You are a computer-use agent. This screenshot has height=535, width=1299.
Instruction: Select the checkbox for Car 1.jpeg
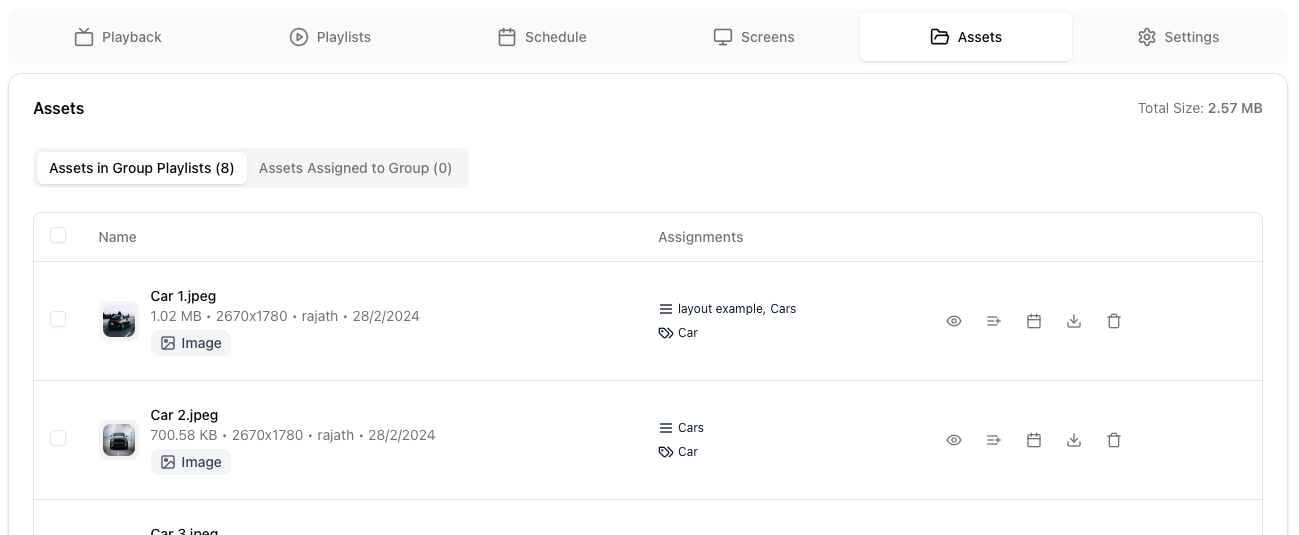[x=58, y=319]
